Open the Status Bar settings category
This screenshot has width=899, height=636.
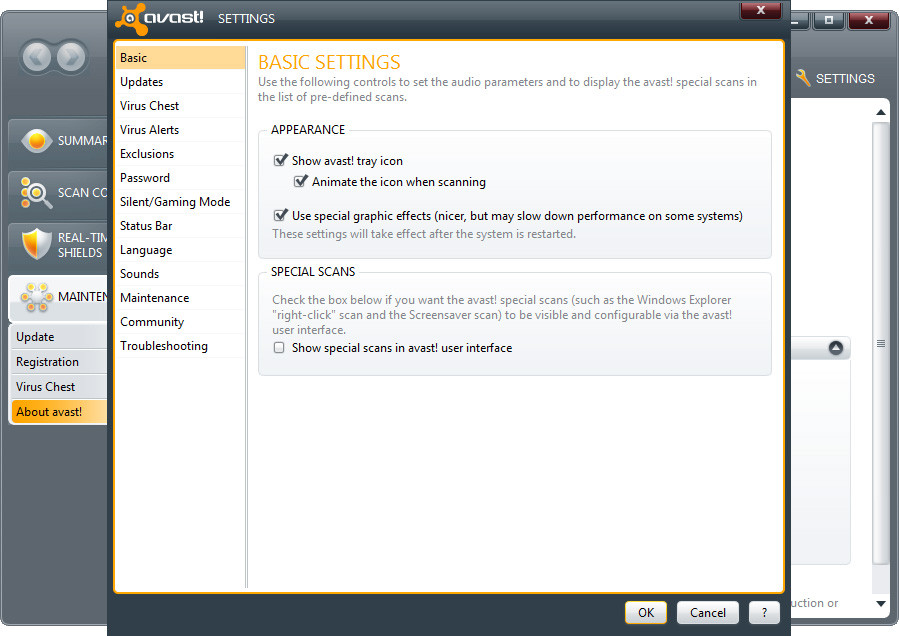pyautogui.click(x=180, y=226)
